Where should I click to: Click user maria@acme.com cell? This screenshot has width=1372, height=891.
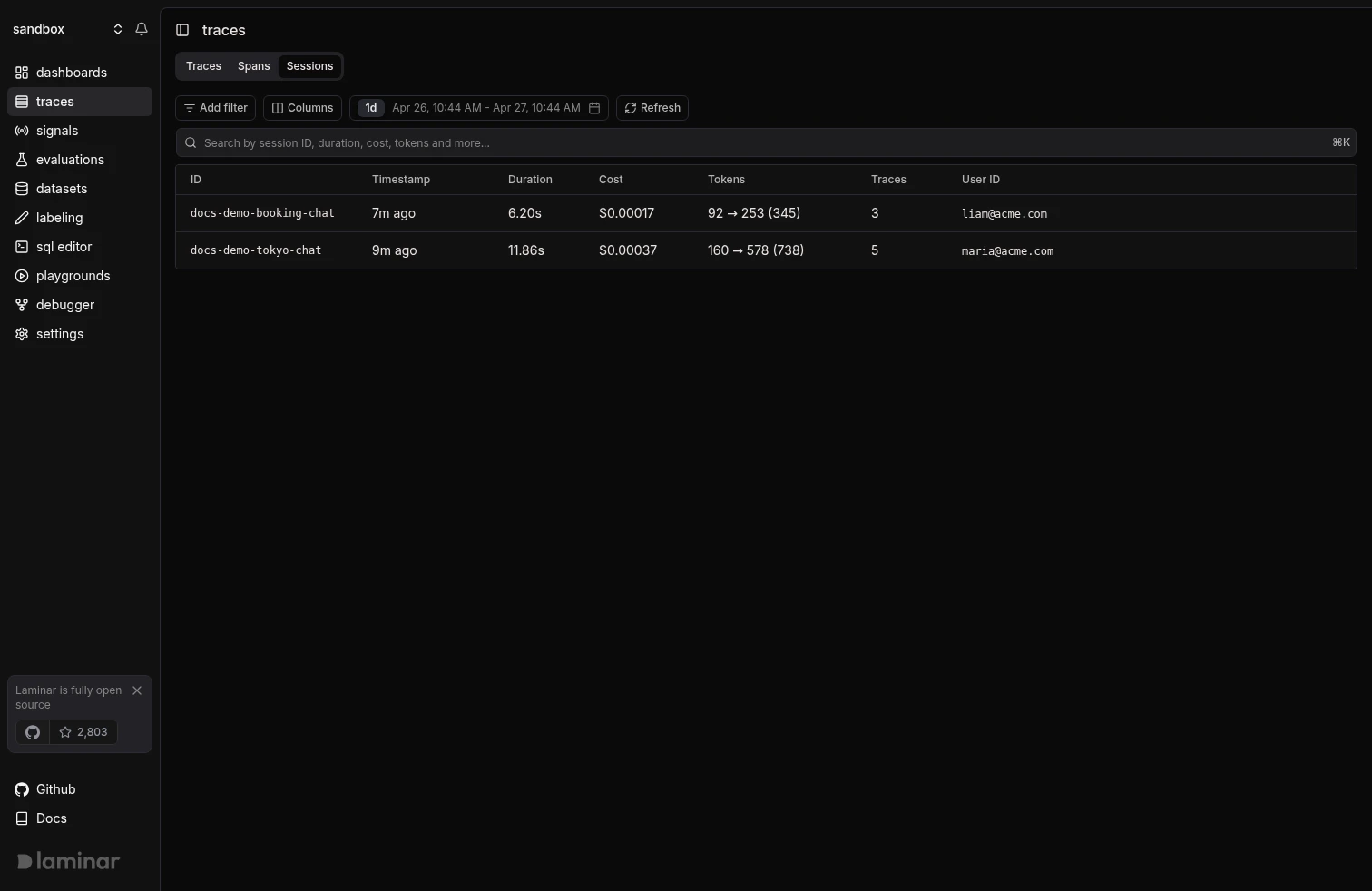click(1007, 251)
